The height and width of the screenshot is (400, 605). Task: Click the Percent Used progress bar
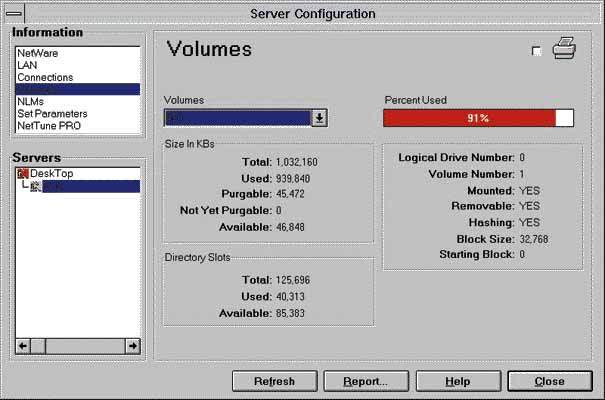coord(478,118)
